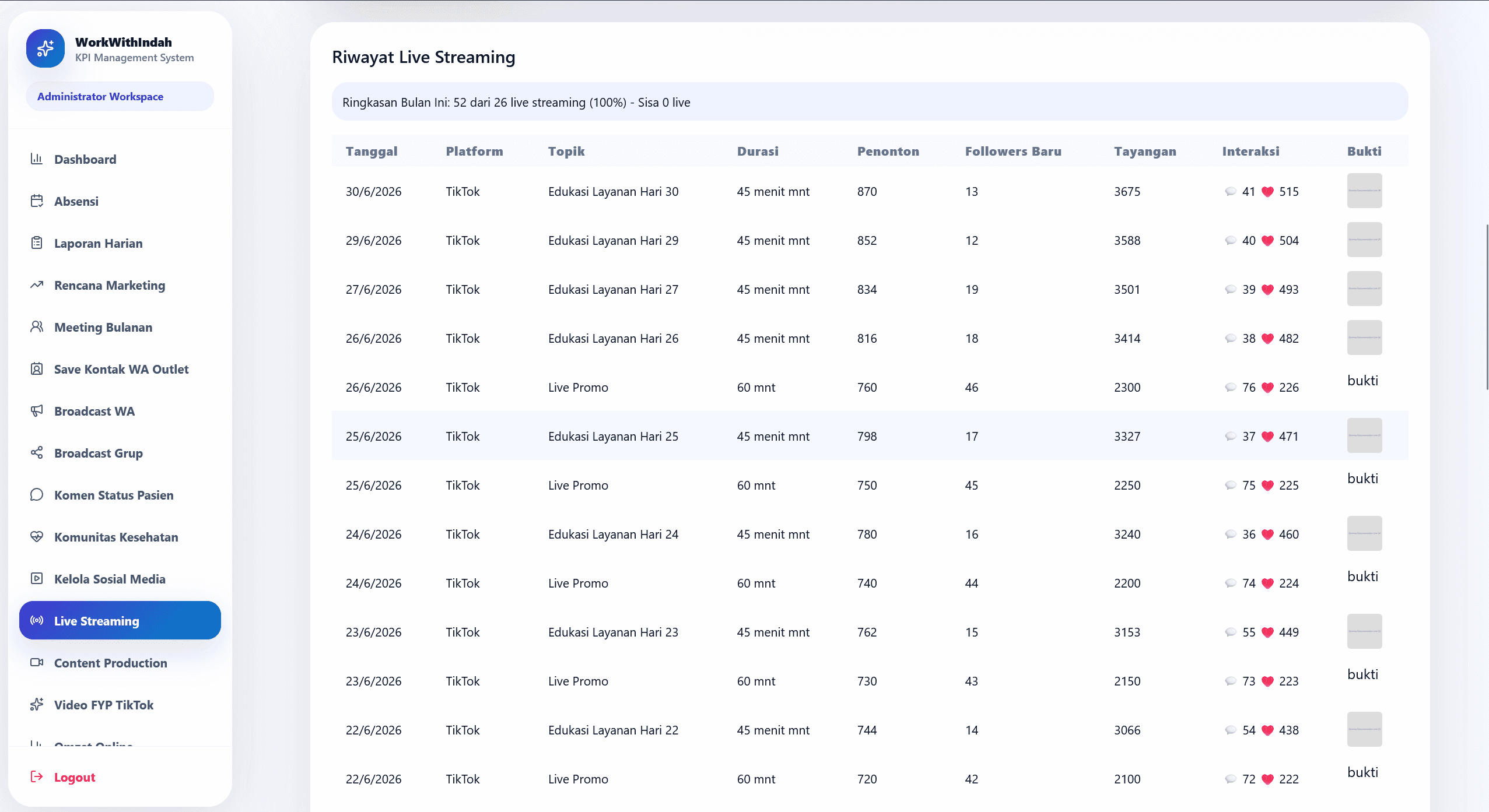This screenshot has width=1489, height=812.
Task: Click the Riwayat Live Streaming heading
Action: click(x=423, y=57)
